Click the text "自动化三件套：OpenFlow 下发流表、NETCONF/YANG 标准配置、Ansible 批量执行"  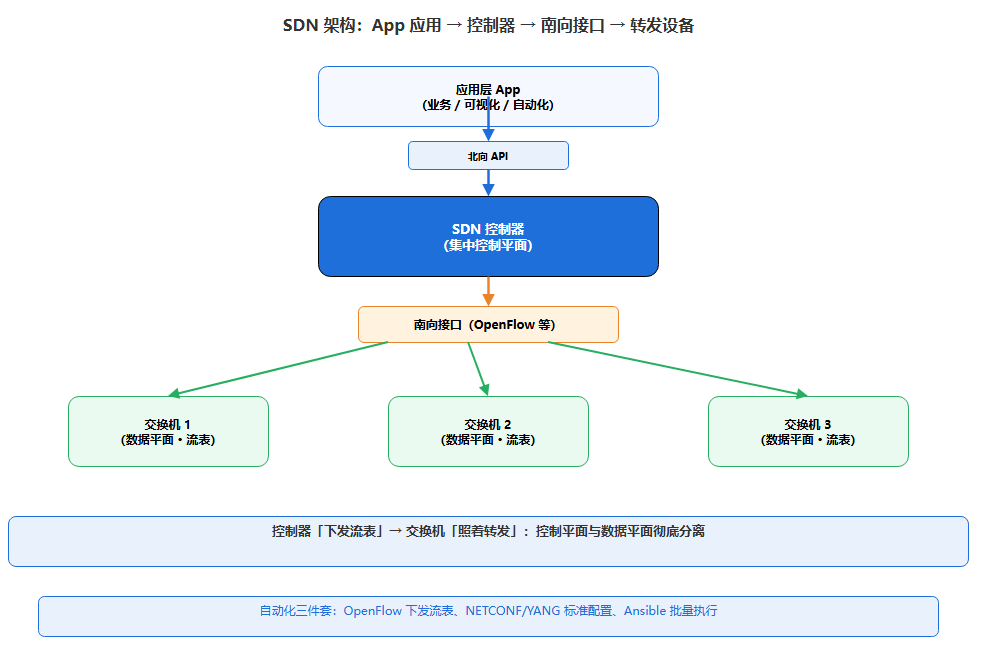pyautogui.click(x=488, y=611)
